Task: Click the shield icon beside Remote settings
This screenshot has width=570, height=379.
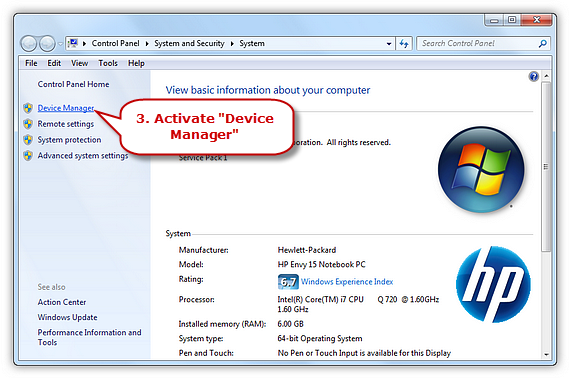Action: [x=28, y=124]
